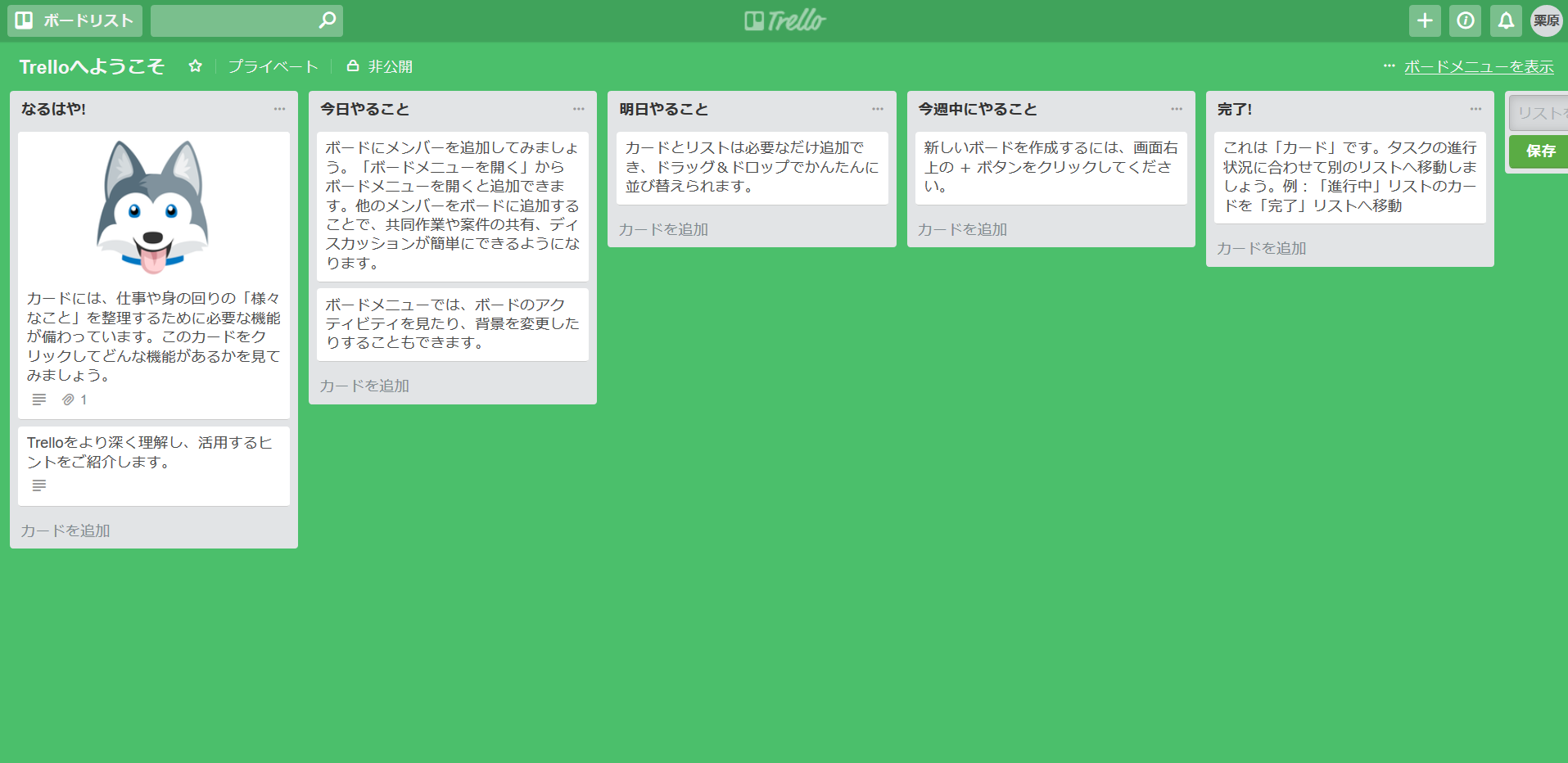Star the board with the star icon

[x=195, y=65]
